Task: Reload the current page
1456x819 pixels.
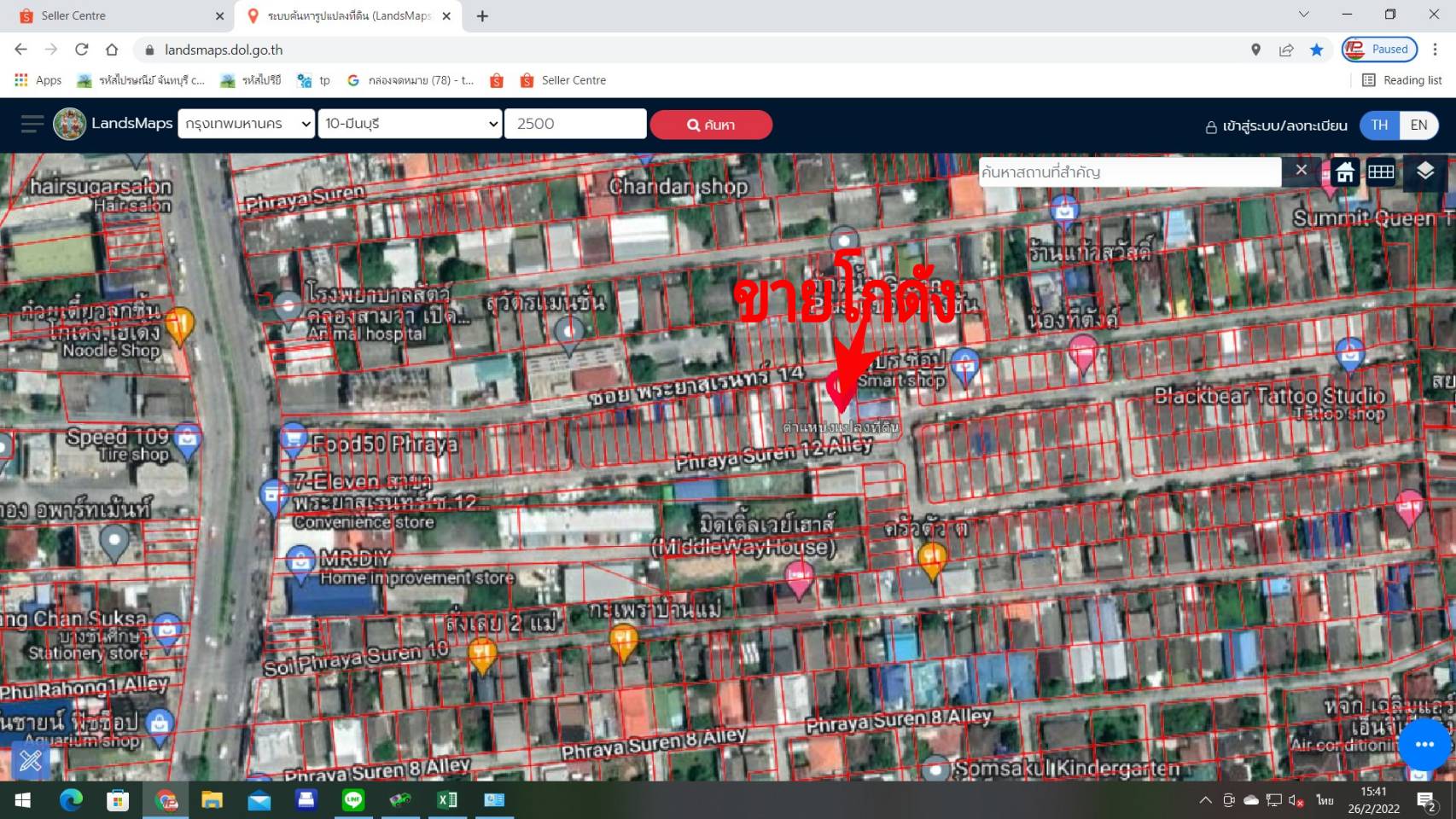Action: (82, 49)
